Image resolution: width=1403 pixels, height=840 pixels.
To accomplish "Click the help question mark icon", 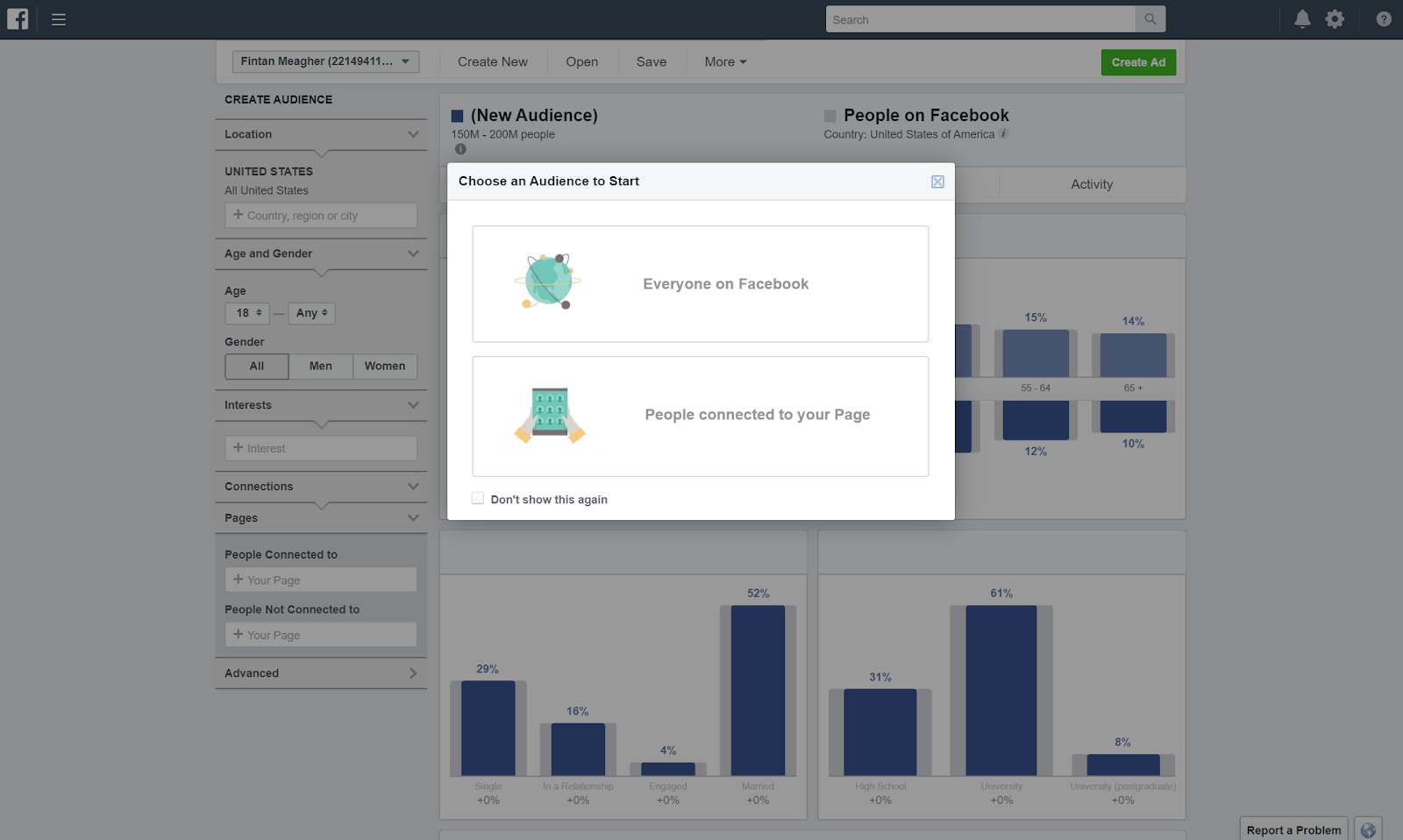I will tap(1384, 19).
